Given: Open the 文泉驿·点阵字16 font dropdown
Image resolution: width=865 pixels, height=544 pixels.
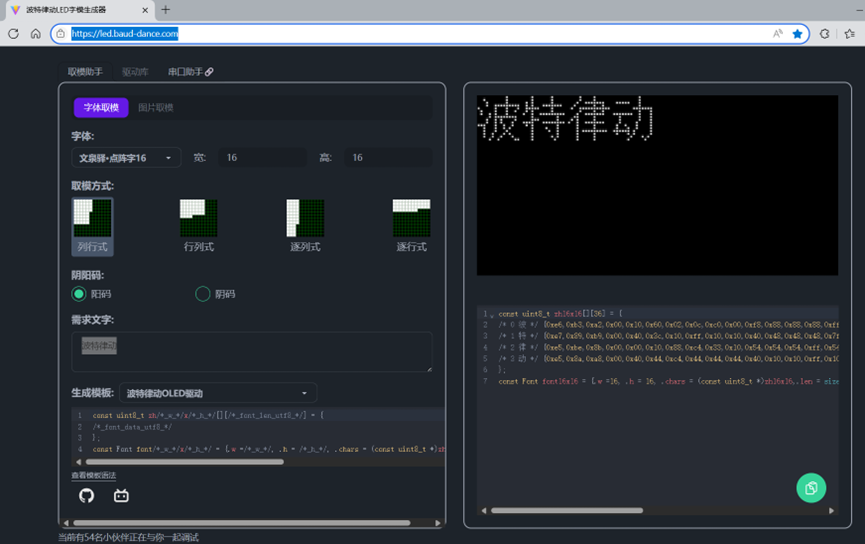Looking at the screenshot, I should (126, 158).
